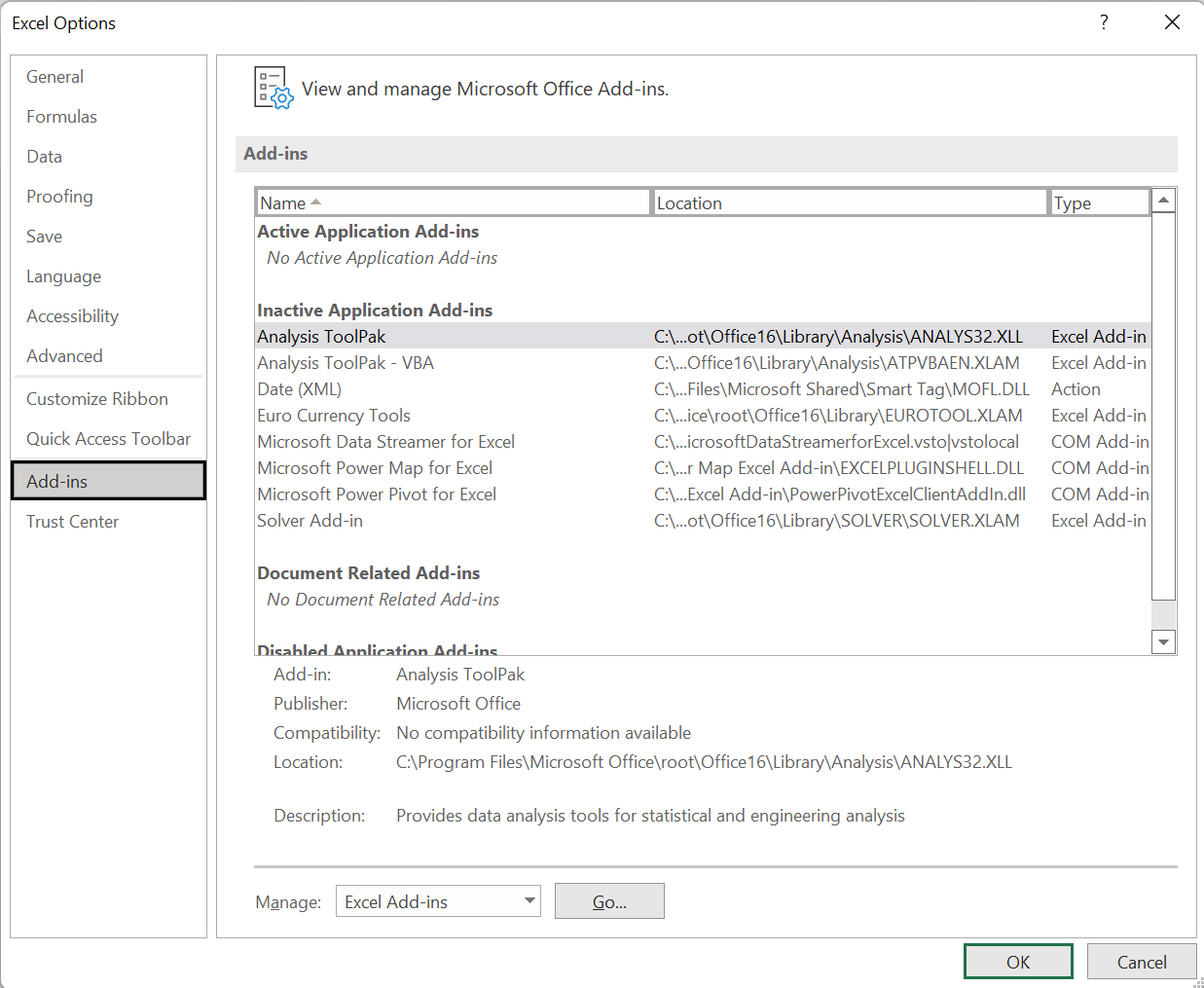Select Microsoft Data Streamer for Excel

click(x=703, y=441)
